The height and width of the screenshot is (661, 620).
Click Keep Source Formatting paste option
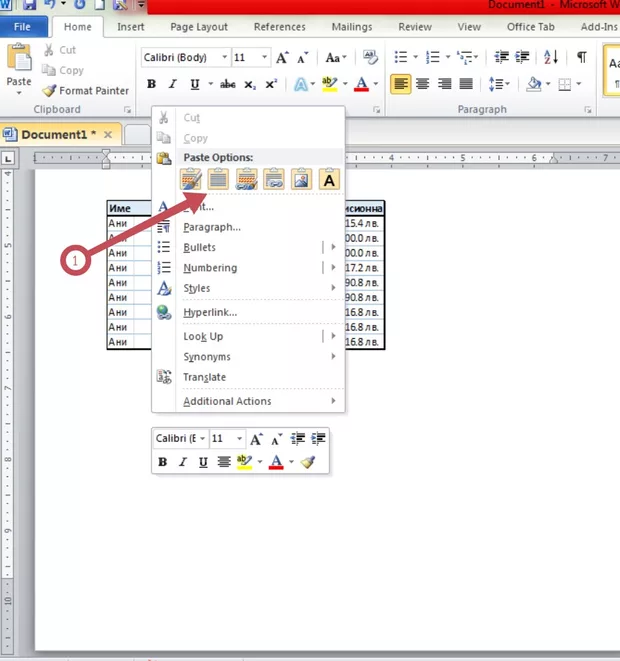pos(191,179)
